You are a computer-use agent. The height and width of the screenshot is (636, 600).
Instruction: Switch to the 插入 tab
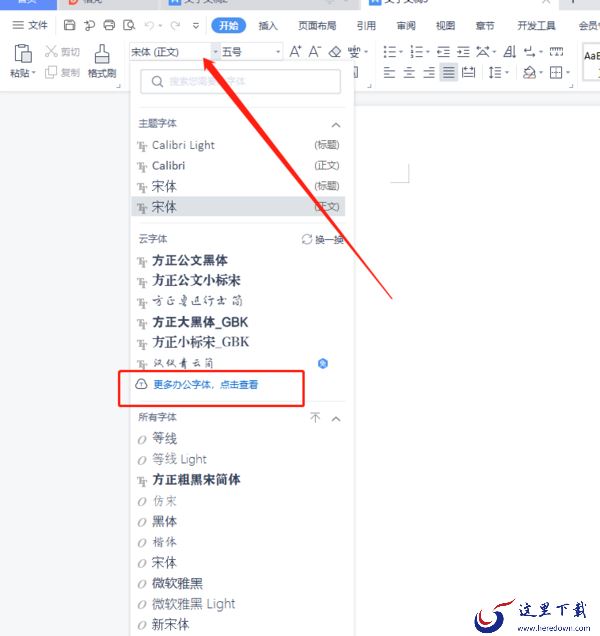(x=268, y=26)
